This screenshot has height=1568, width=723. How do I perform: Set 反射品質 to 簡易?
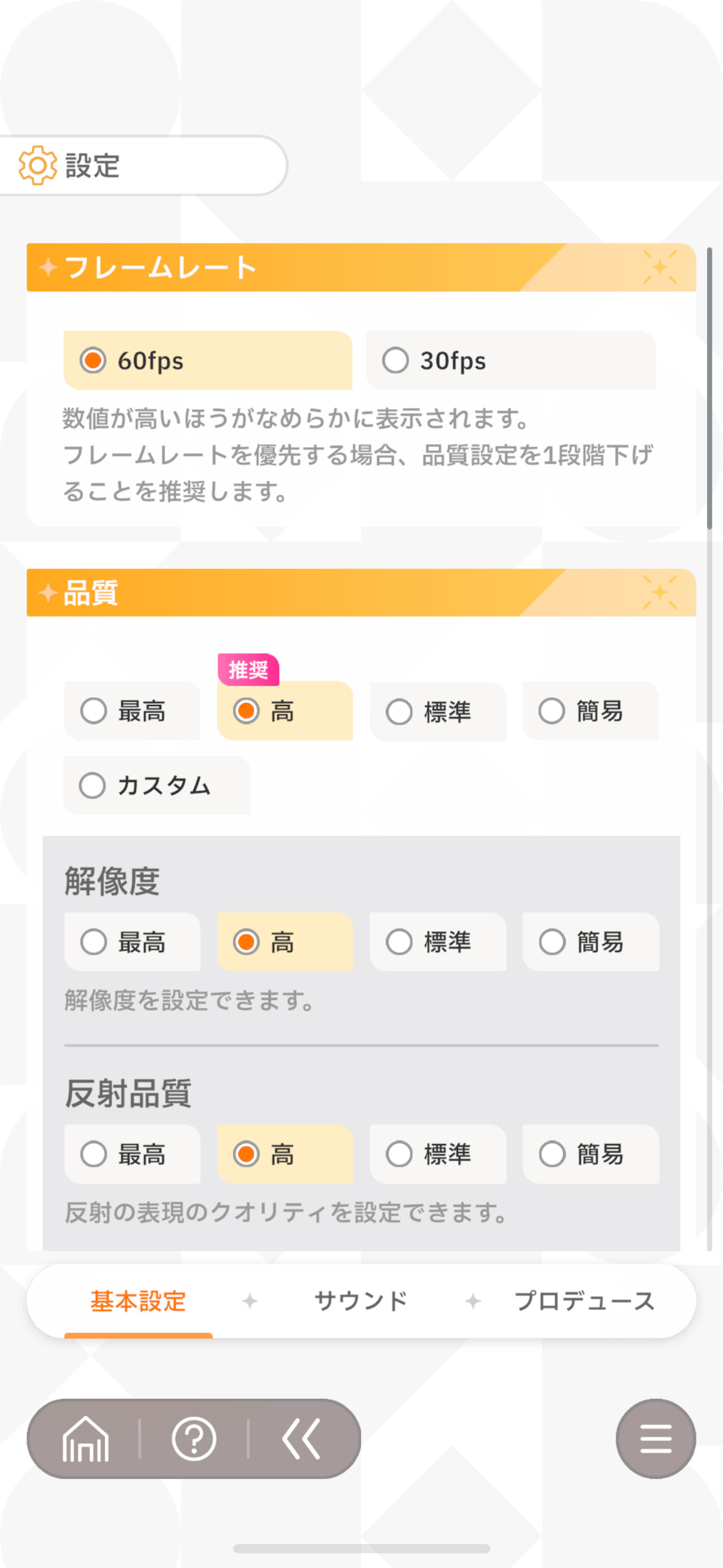point(591,1154)
